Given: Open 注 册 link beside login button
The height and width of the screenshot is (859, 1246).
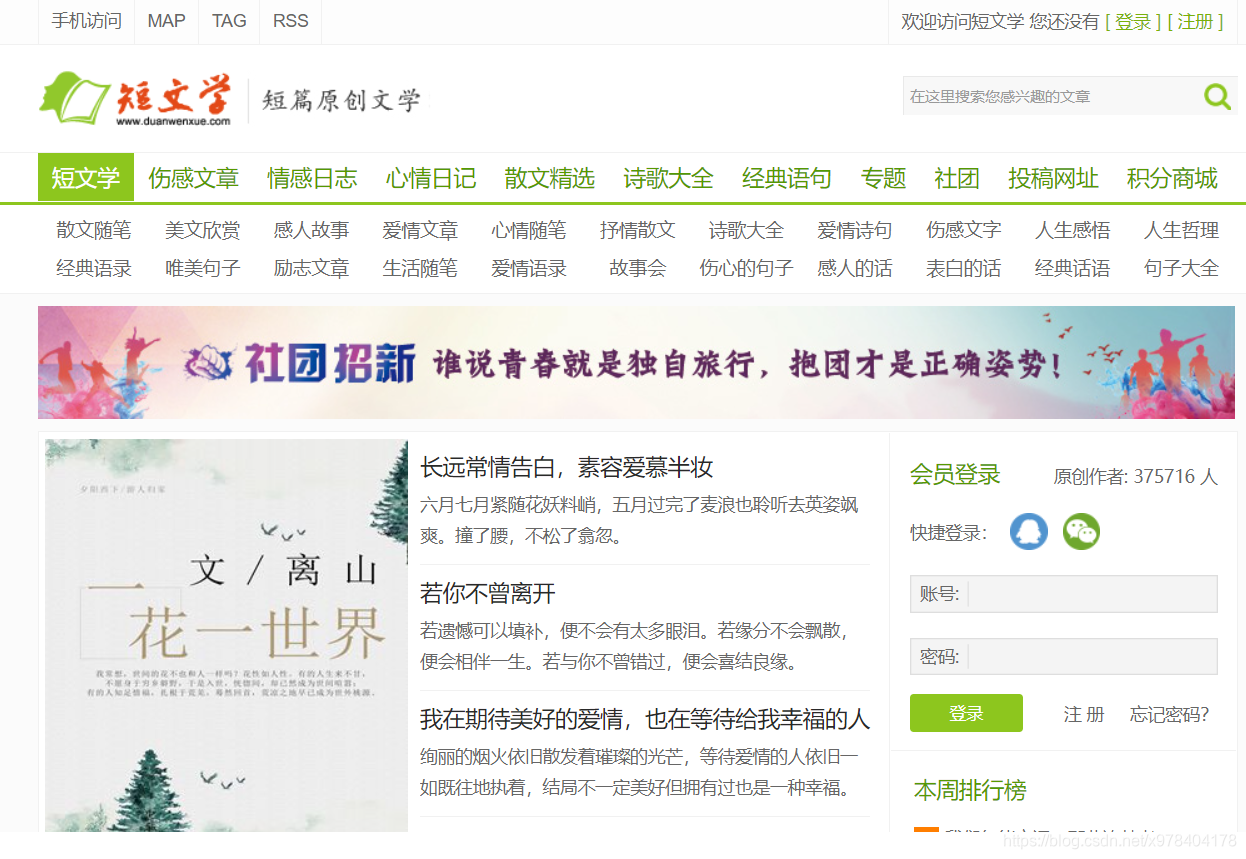Looking at the screenshot, I should (1084, 714).
